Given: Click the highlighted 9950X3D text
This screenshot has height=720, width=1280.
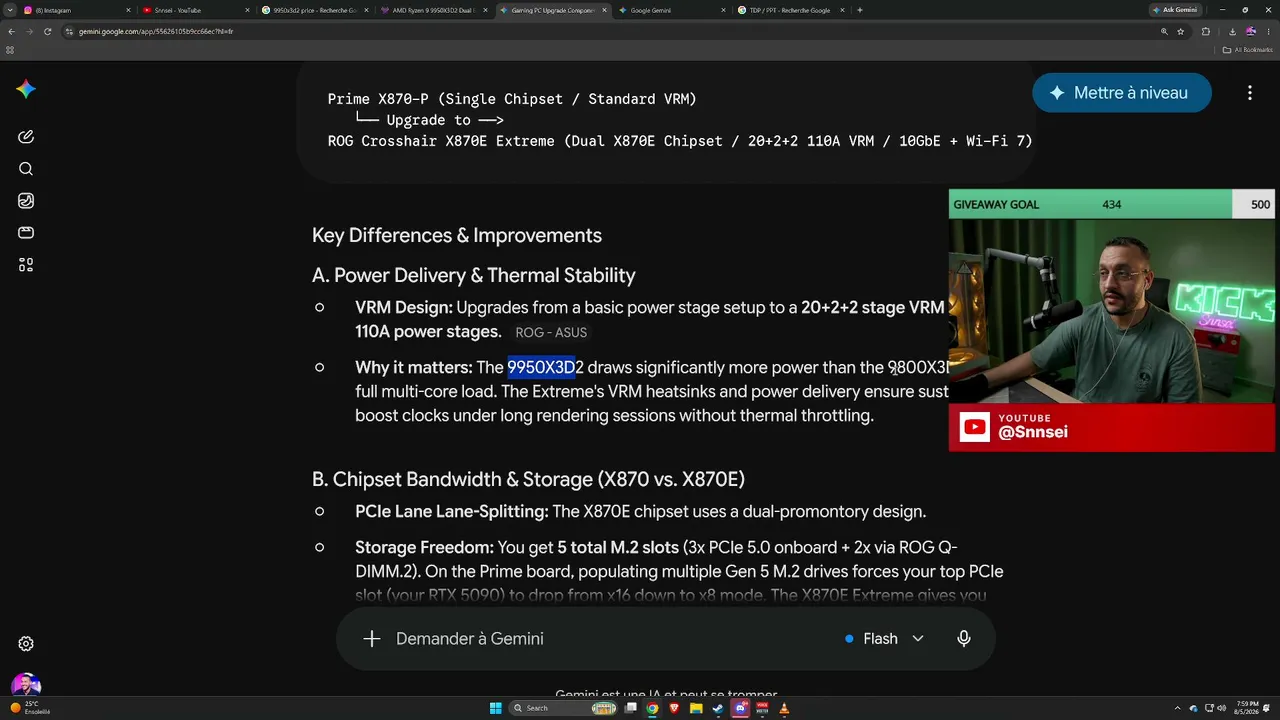Looking at the screenshot, I should [541, 367].
